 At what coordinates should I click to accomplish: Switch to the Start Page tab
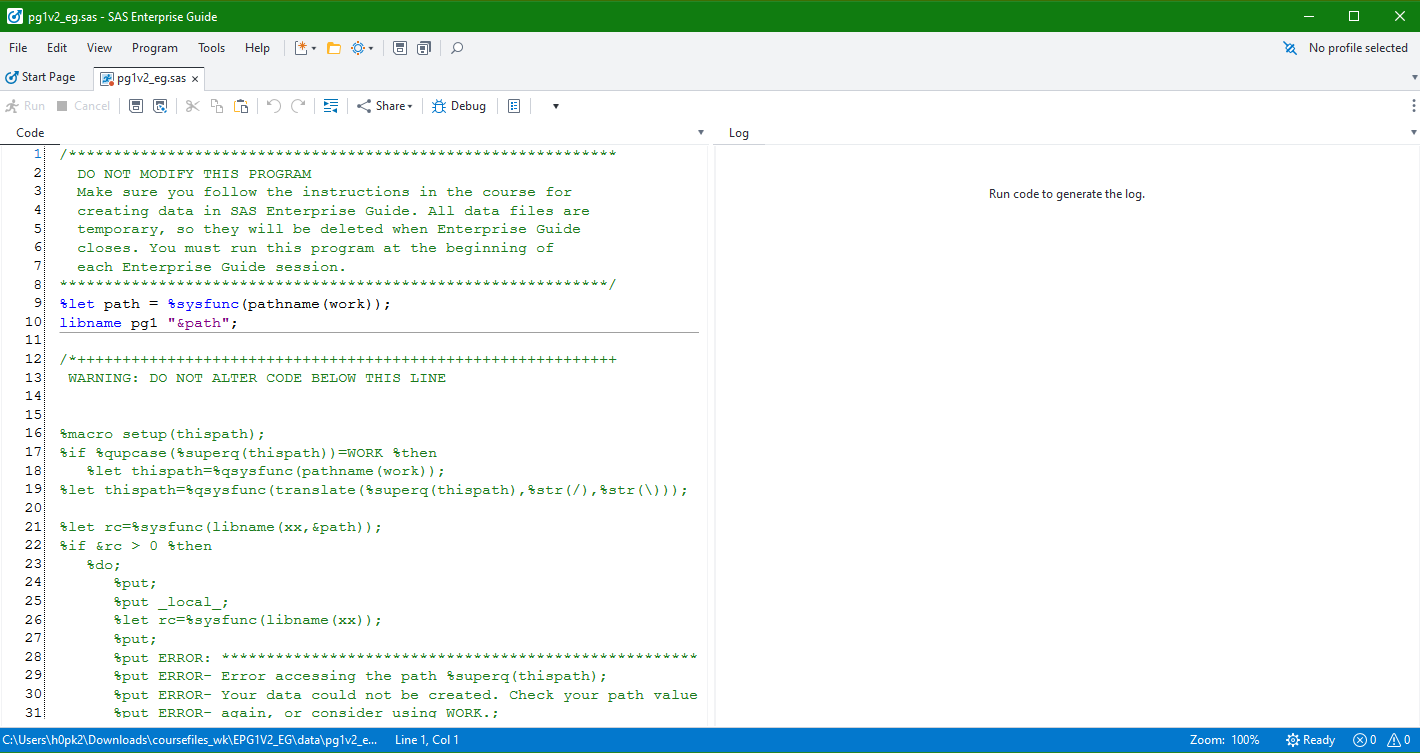pos(41,76)
